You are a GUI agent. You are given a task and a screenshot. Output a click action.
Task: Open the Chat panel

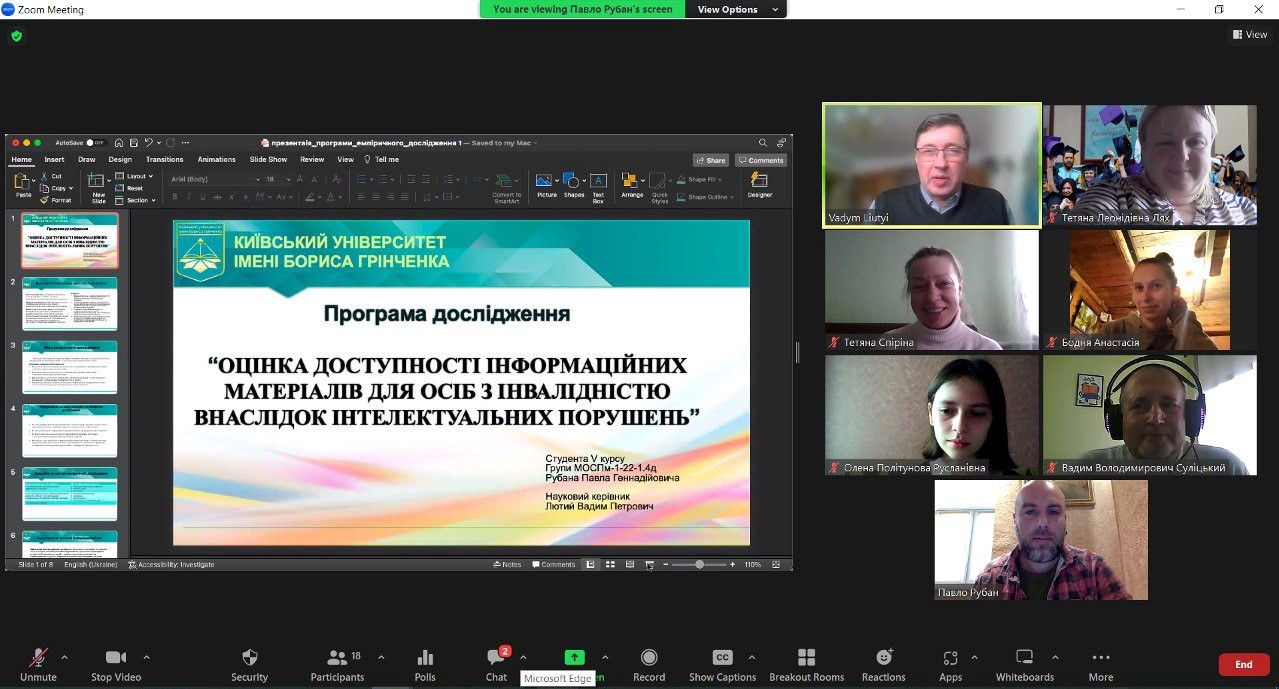496,663
